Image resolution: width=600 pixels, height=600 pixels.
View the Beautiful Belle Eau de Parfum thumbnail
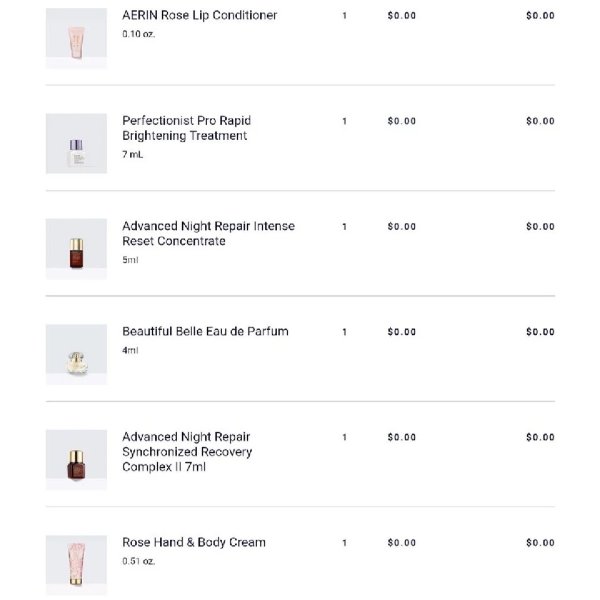tap(76, 354)
